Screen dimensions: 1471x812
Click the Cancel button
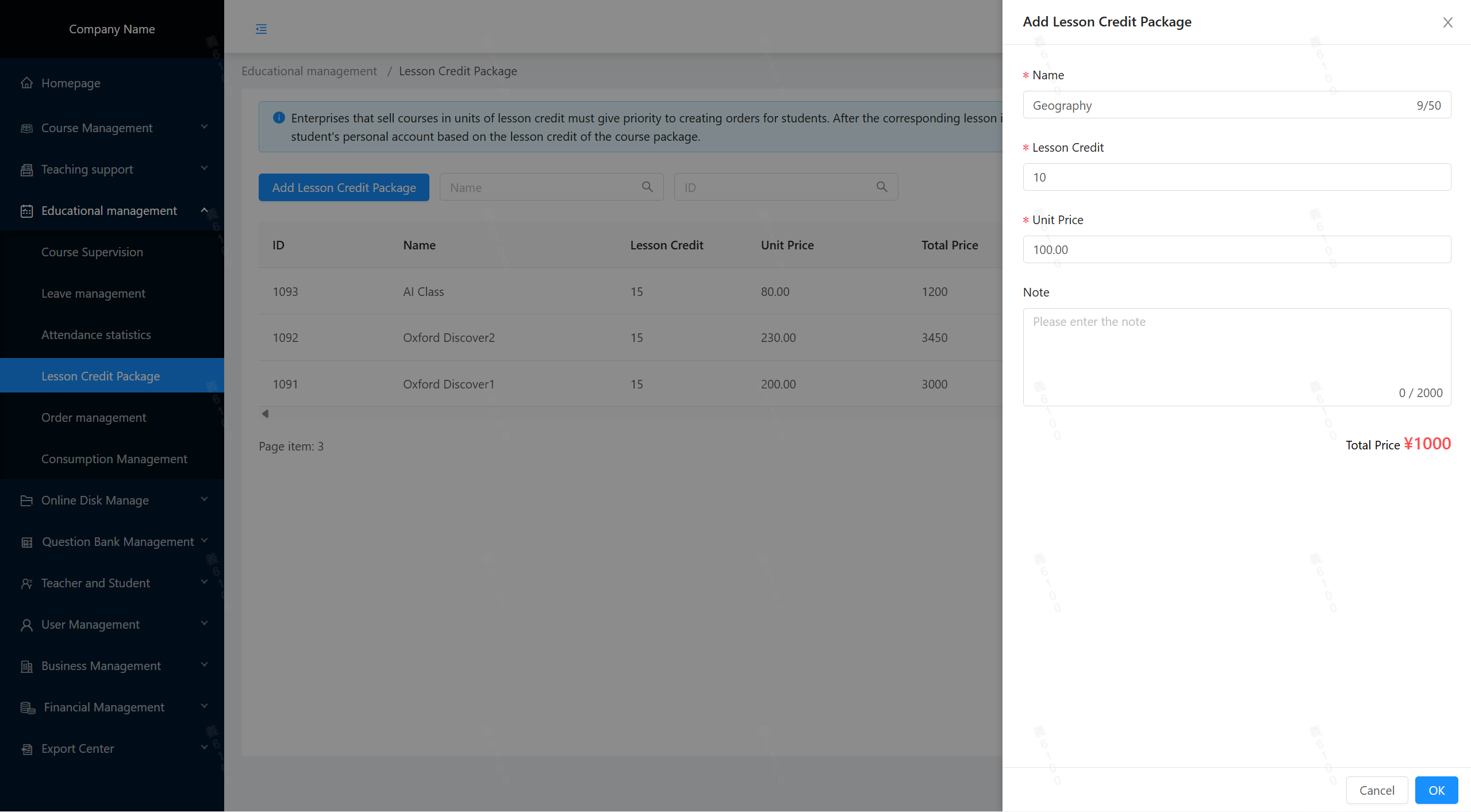(x=1376, y=790)
